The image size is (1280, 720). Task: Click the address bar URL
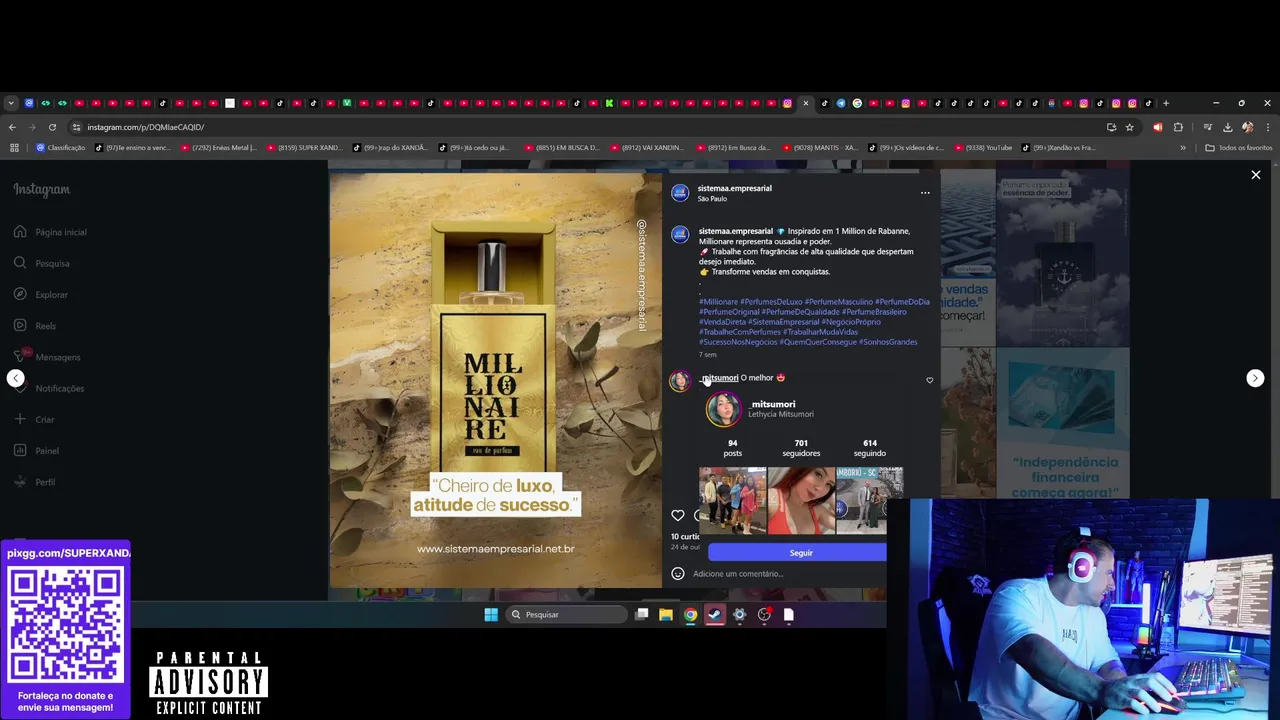(x=145, y=127)
